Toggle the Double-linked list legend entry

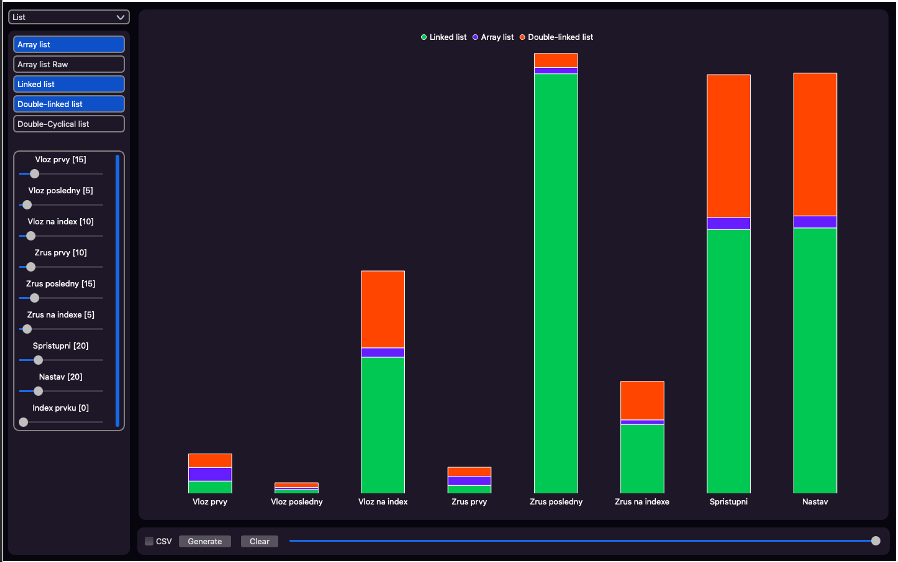tap(556, 37)
